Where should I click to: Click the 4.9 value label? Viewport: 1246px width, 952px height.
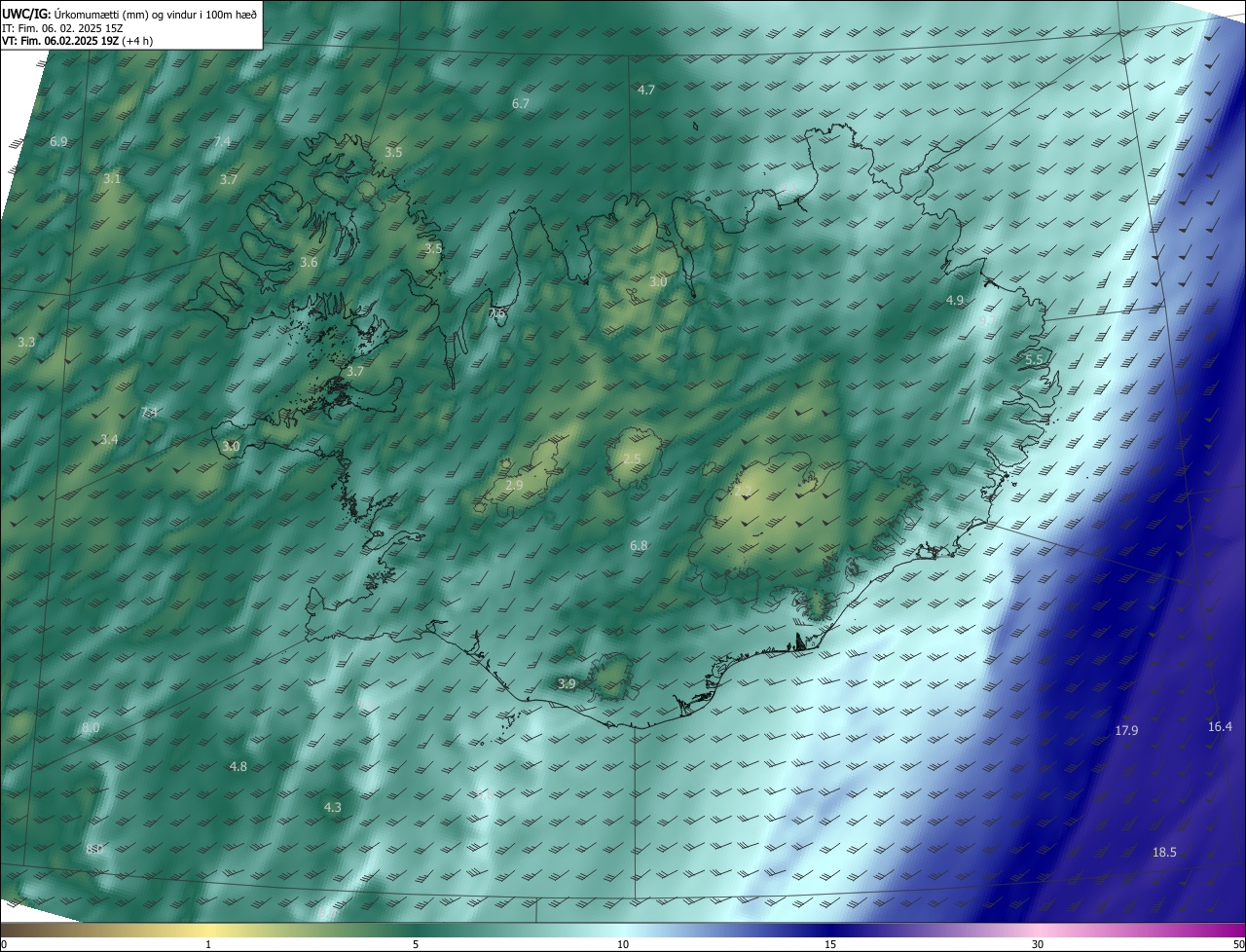(x=955, y=300)
